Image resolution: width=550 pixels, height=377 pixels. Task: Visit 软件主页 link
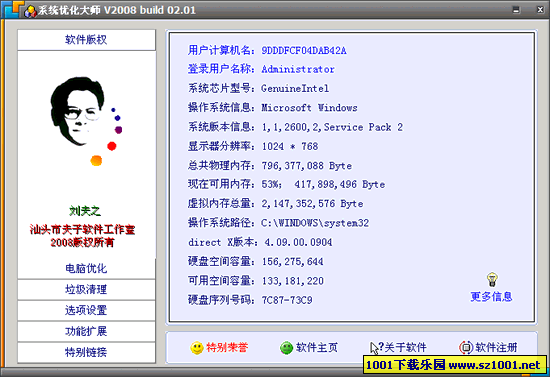coord(317,348)
